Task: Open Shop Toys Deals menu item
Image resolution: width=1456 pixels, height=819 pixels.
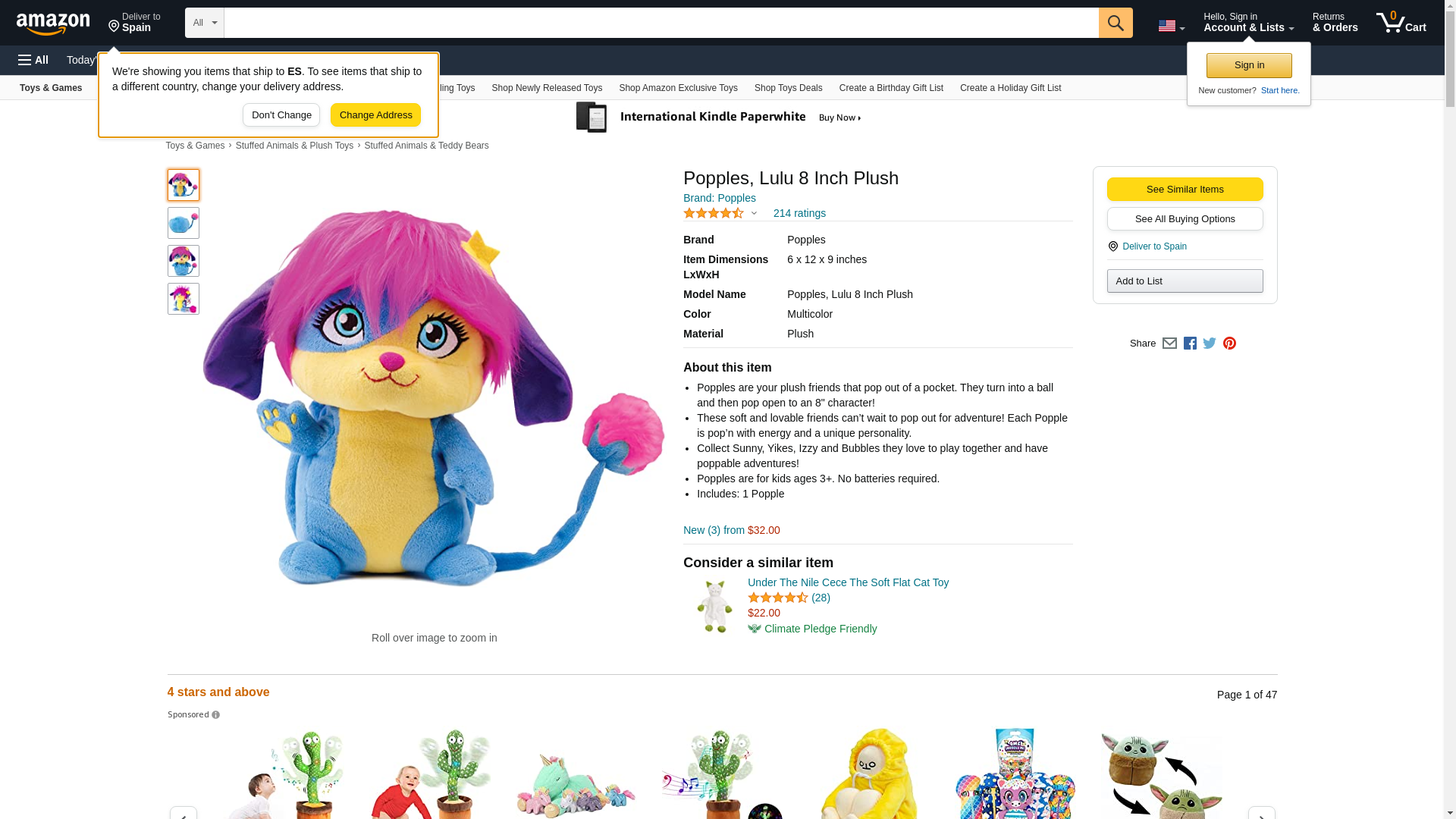Action: (788, 88)
